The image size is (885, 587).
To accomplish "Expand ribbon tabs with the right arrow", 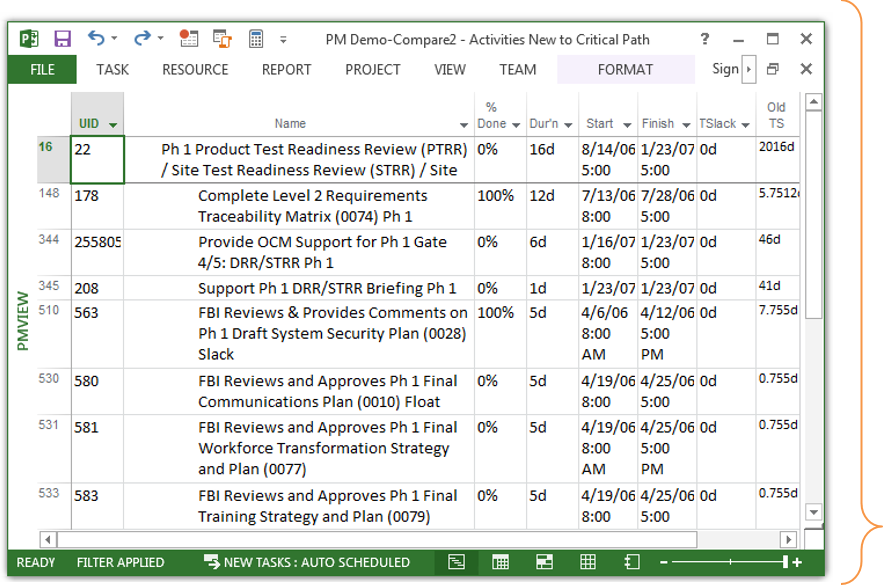I will (749, 69).
